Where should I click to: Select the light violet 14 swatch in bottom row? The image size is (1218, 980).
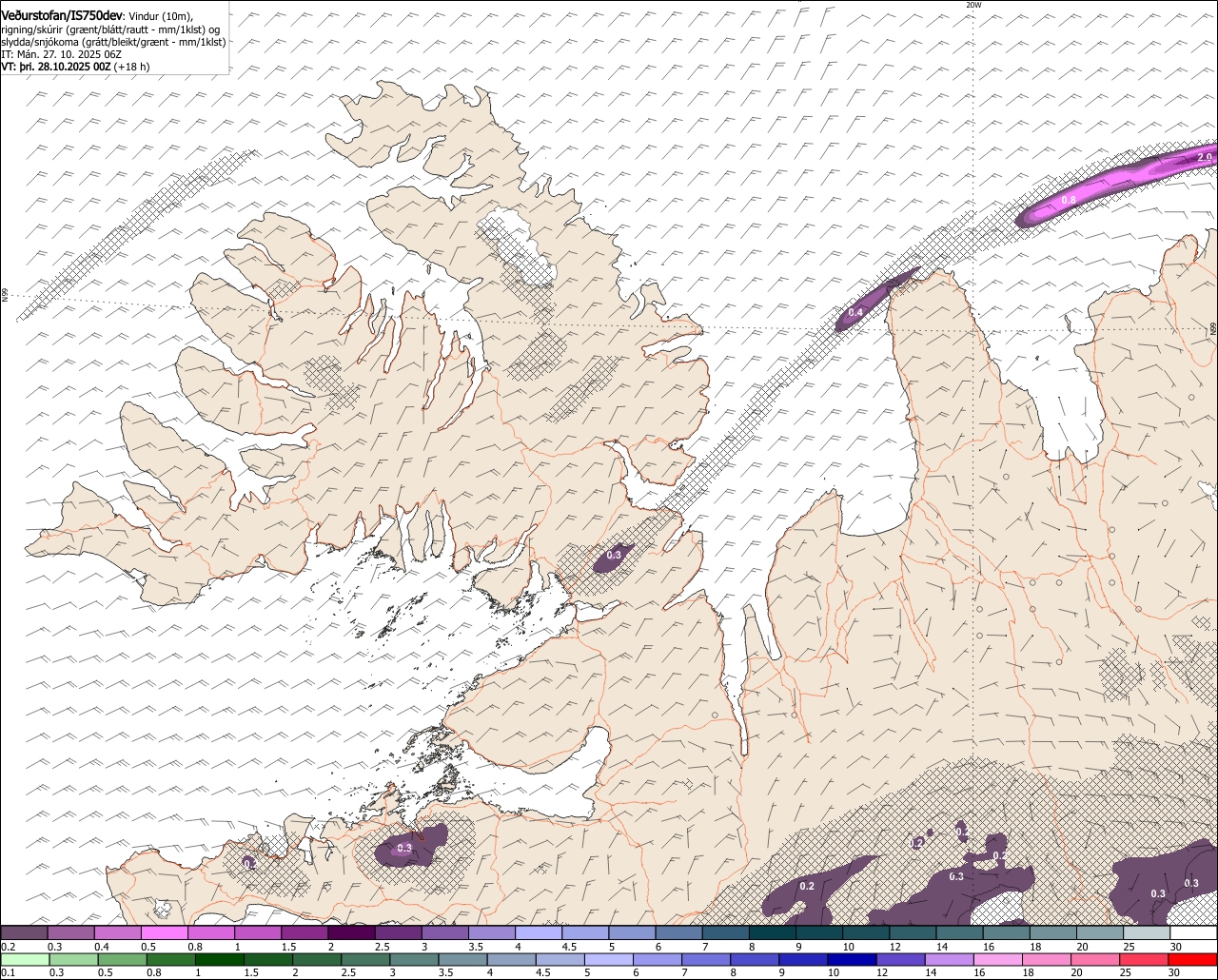point(950,960)
